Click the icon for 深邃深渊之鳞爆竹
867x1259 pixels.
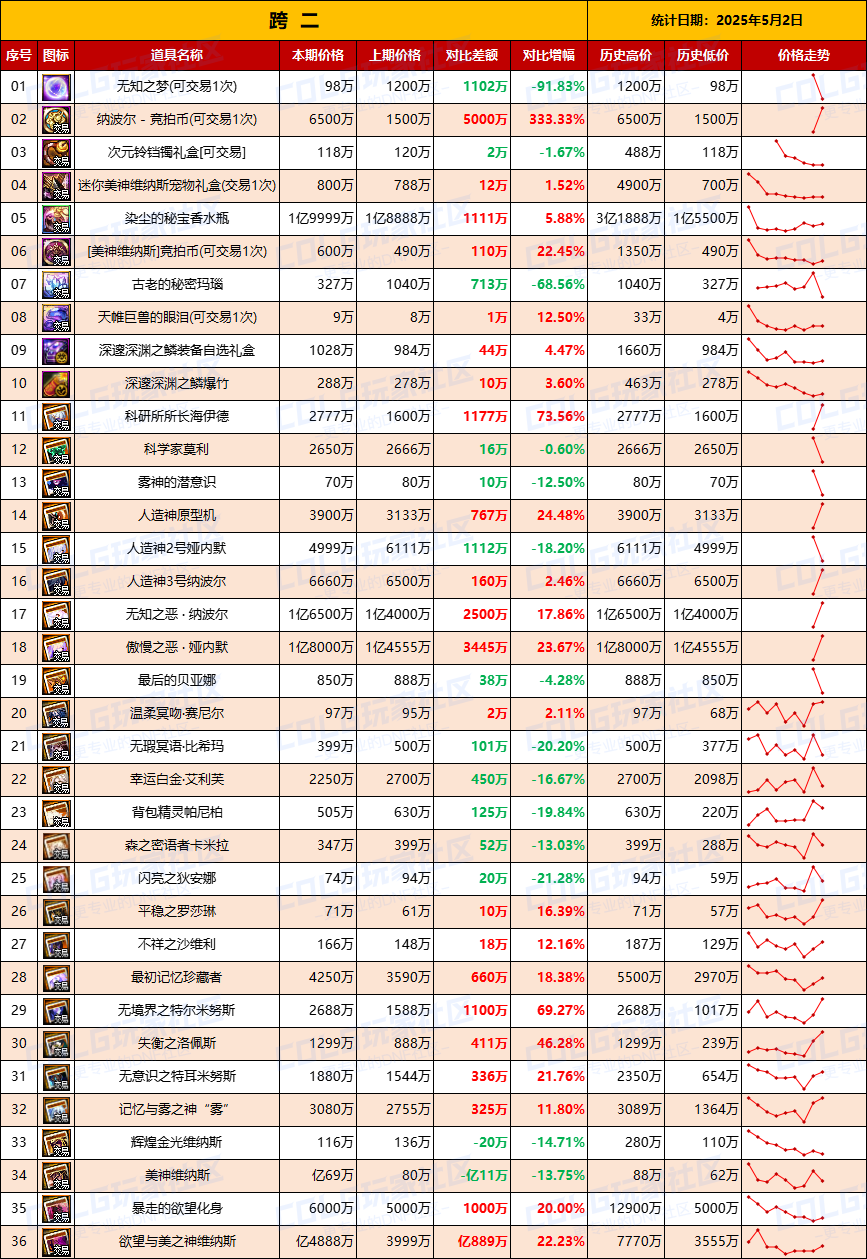click(56, 383)
